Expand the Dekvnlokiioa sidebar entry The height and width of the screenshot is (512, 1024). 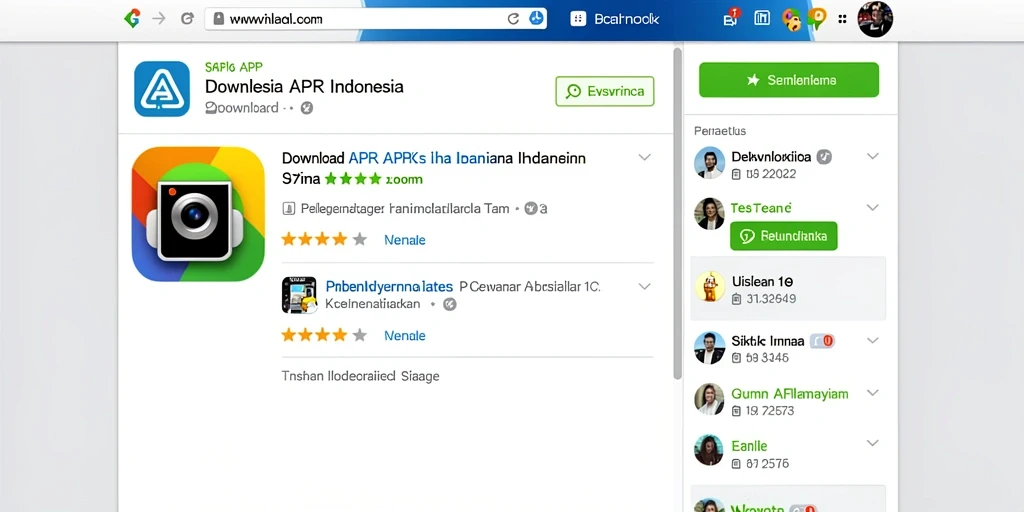tap(872, 156)
